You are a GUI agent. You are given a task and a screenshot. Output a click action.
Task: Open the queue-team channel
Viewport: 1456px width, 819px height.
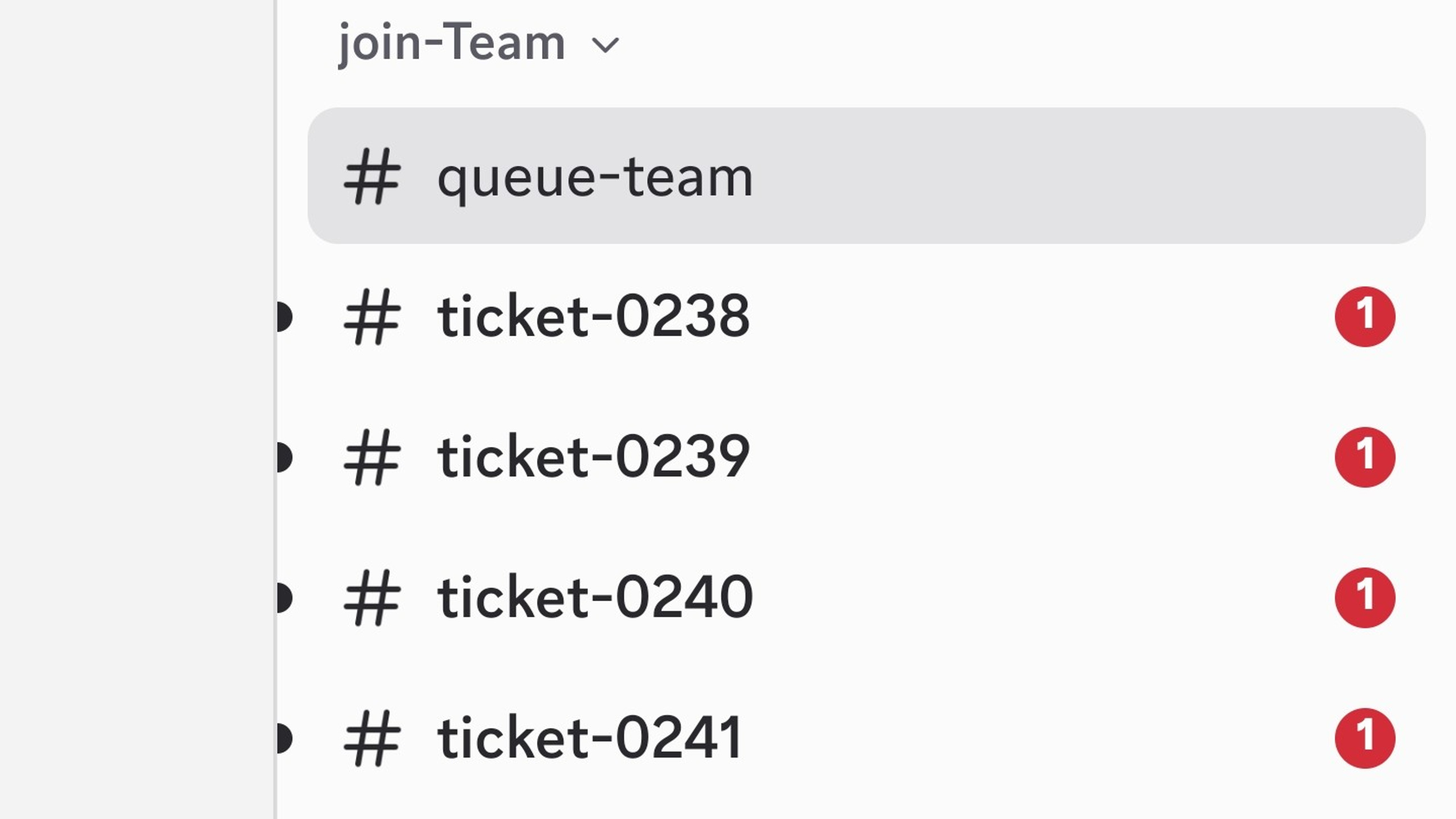(x=866, y=176)
